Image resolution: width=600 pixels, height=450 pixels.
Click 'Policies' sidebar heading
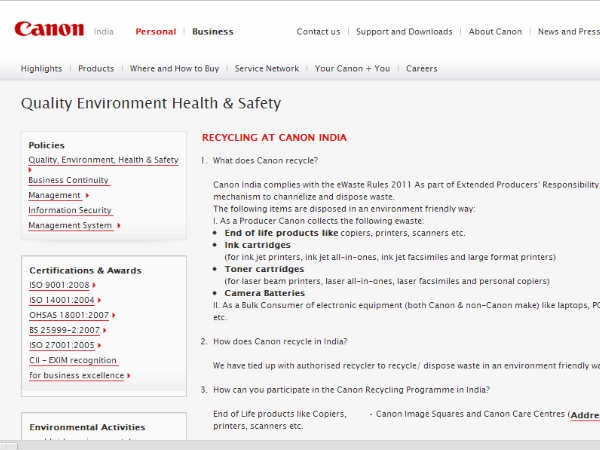click(x=46, y=145)
